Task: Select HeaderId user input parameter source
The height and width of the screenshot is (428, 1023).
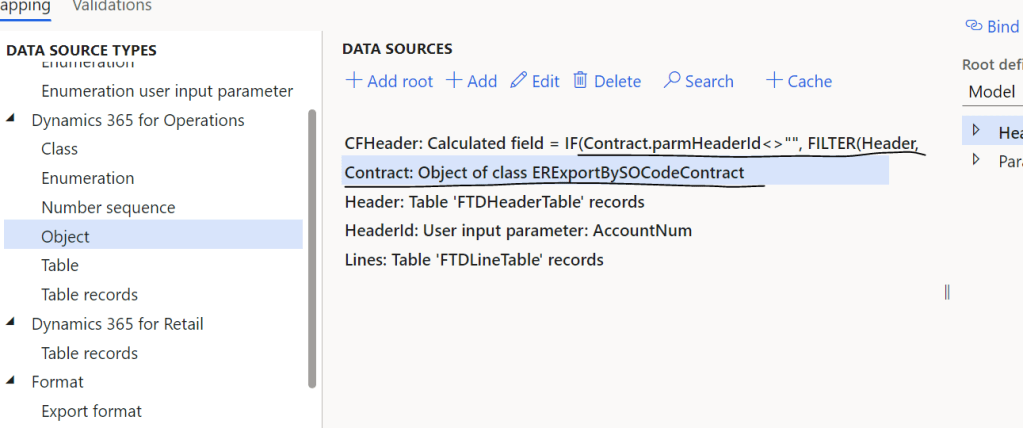Action: (518, 231)
